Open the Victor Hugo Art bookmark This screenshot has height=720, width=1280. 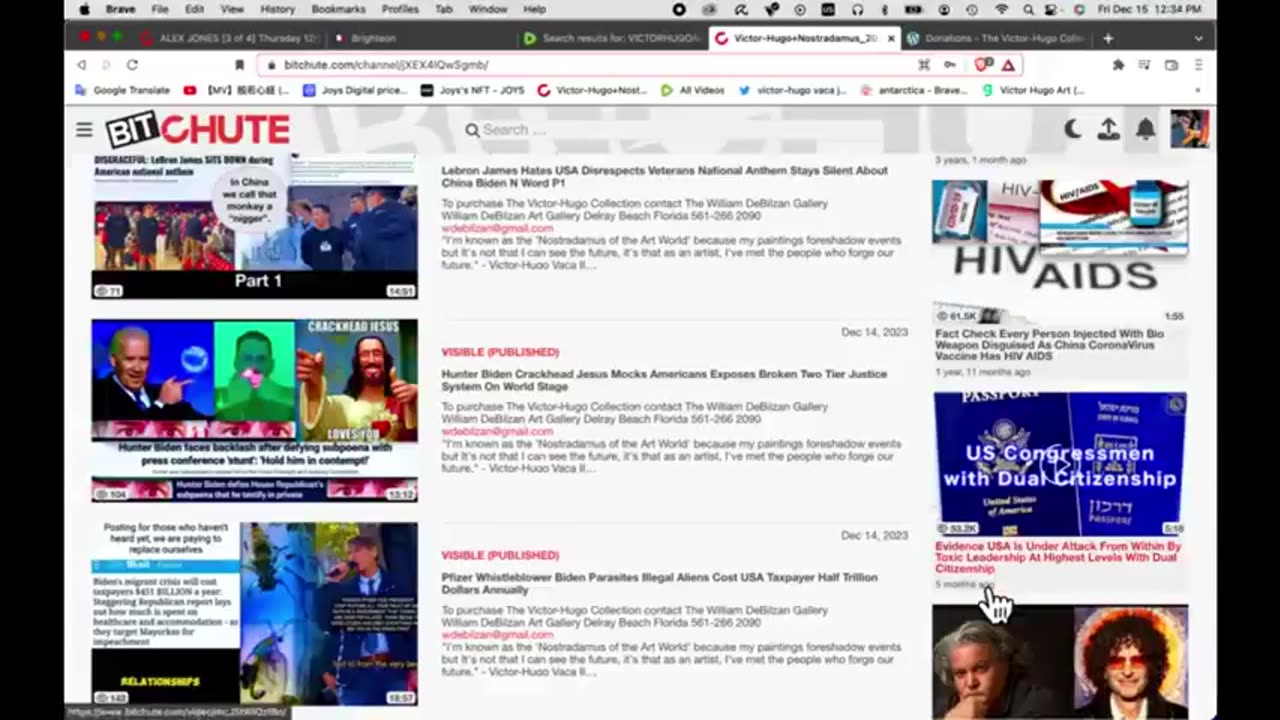(x=1035, y=90)
